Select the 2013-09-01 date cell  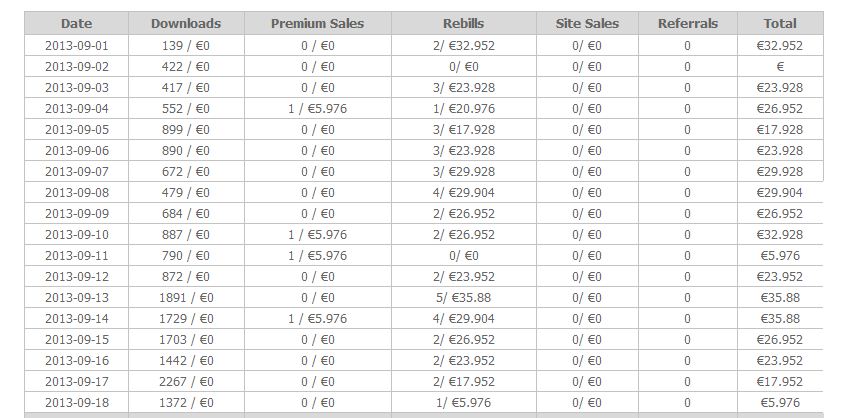pyautogui.click(x=77, y=46)
